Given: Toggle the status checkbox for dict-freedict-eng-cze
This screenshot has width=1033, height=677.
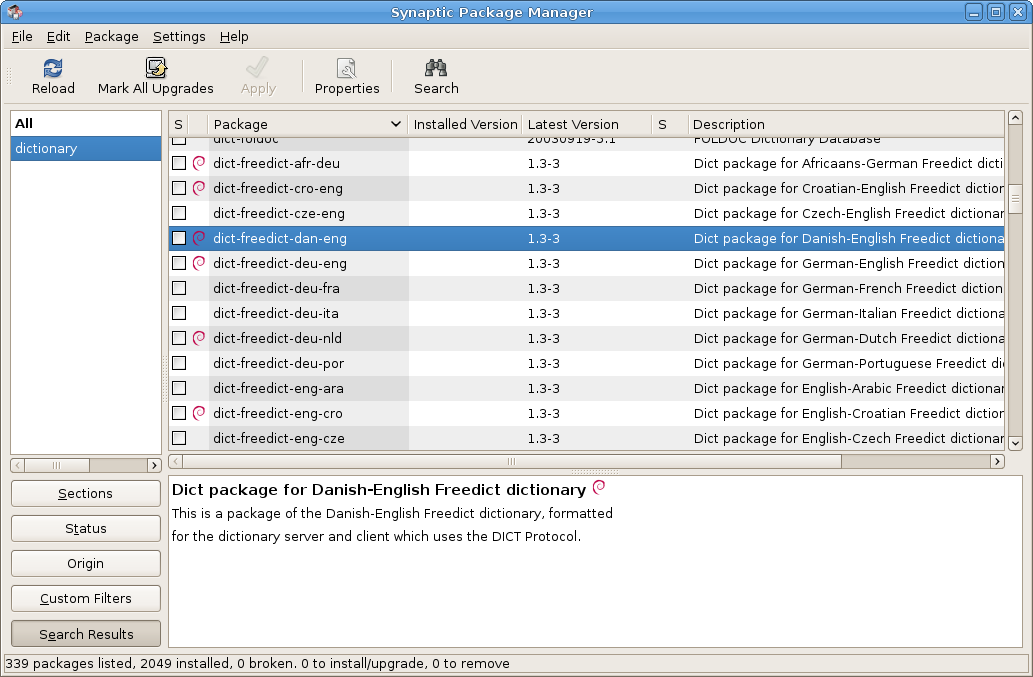Looking at the screenshot, I should pyautogui.click(x=179, y=438).
